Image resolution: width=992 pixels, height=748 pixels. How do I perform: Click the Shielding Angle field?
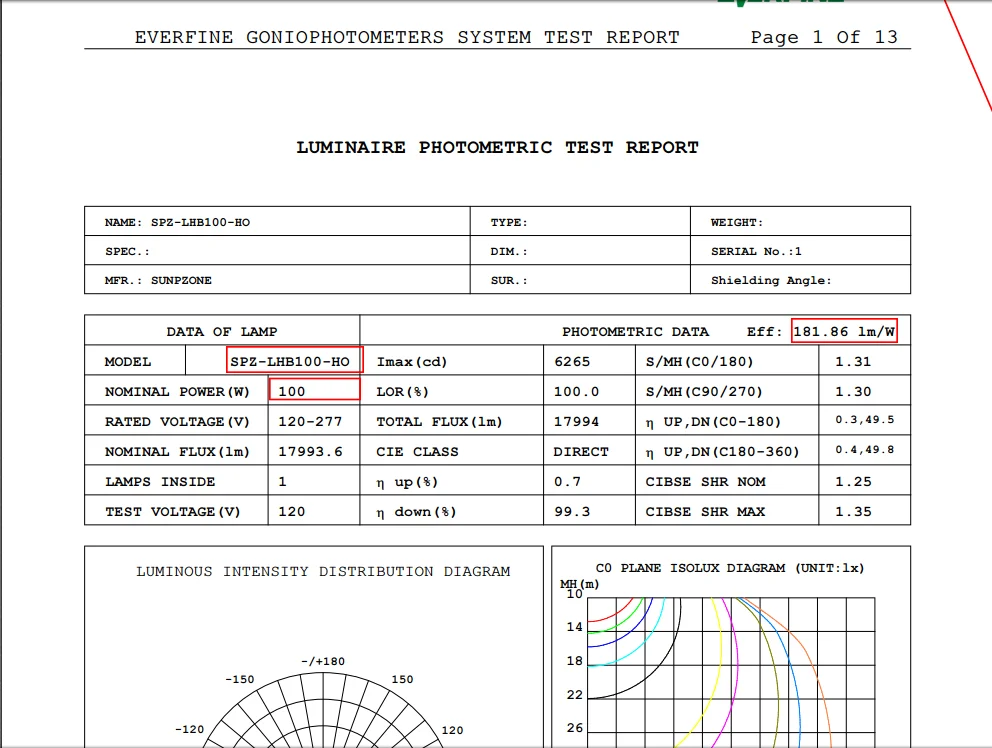(x=771, y=281)
